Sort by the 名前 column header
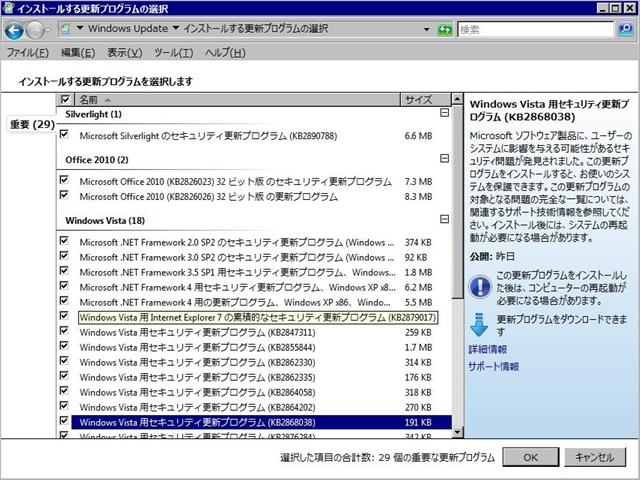The width and height of the screenshot is (640, 480). coord(237,100)
